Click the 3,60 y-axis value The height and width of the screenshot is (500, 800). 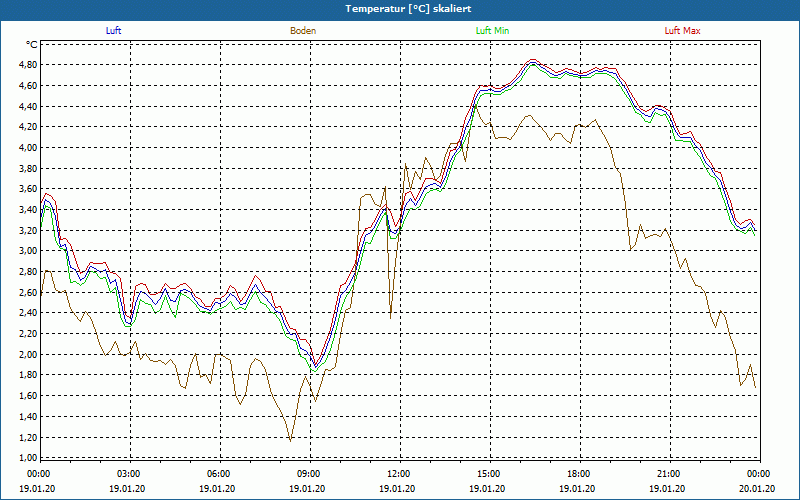[28, 189]
